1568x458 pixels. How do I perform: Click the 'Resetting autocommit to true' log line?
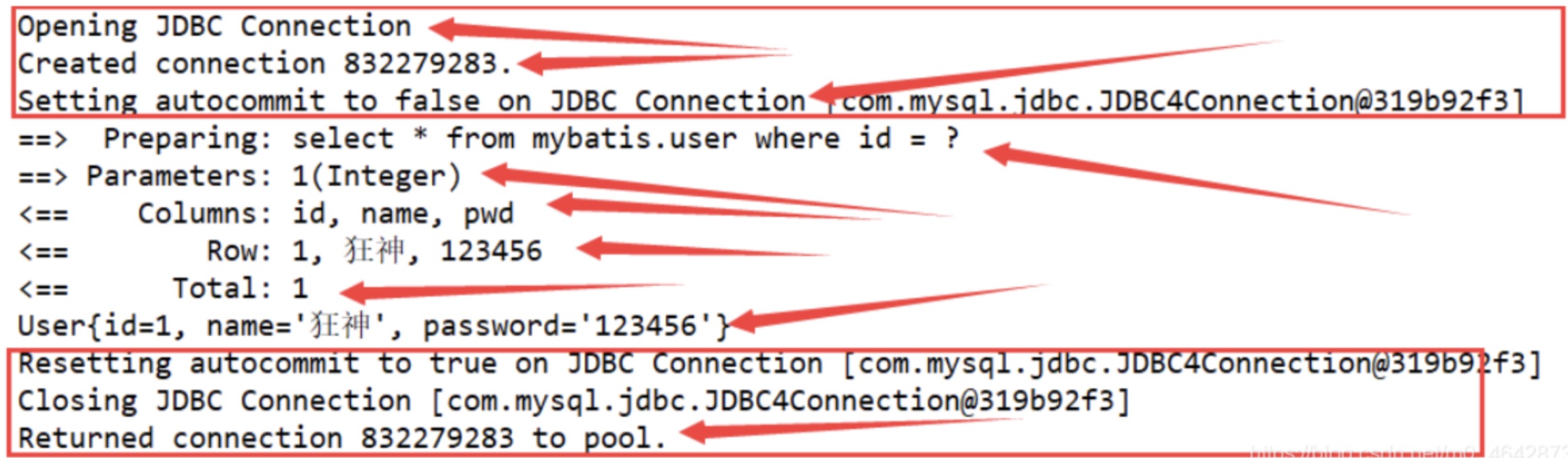(x=779, y=364)
